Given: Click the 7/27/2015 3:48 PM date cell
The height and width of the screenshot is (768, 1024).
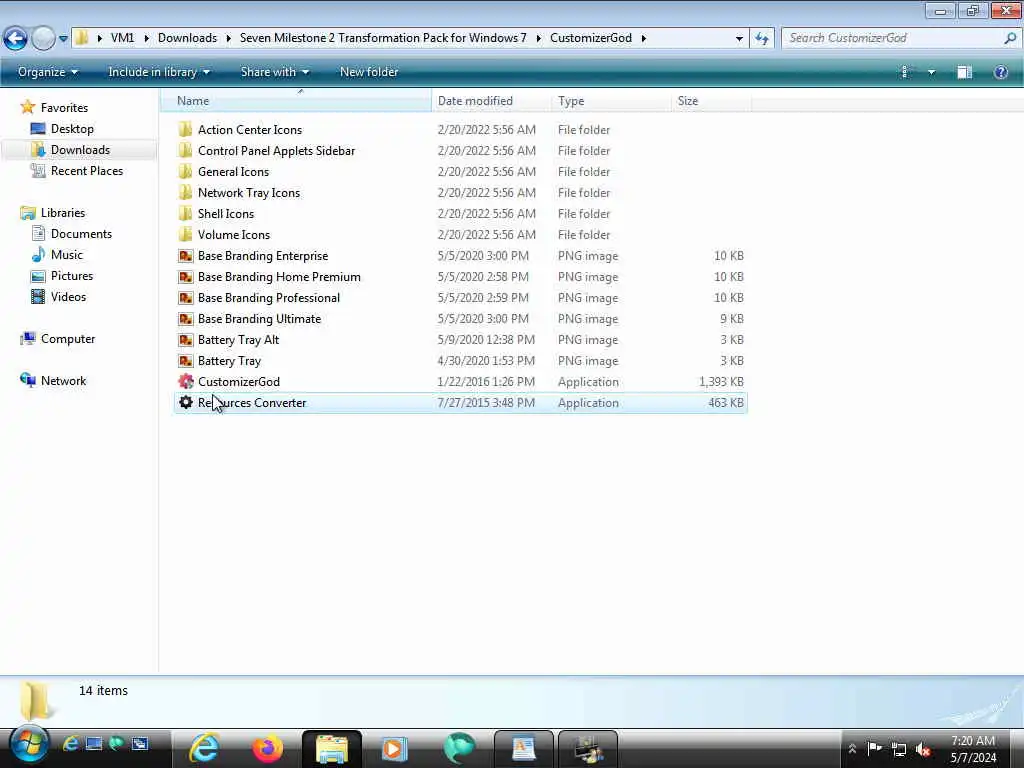Looking at the screenshot, I should click(486, 402).
